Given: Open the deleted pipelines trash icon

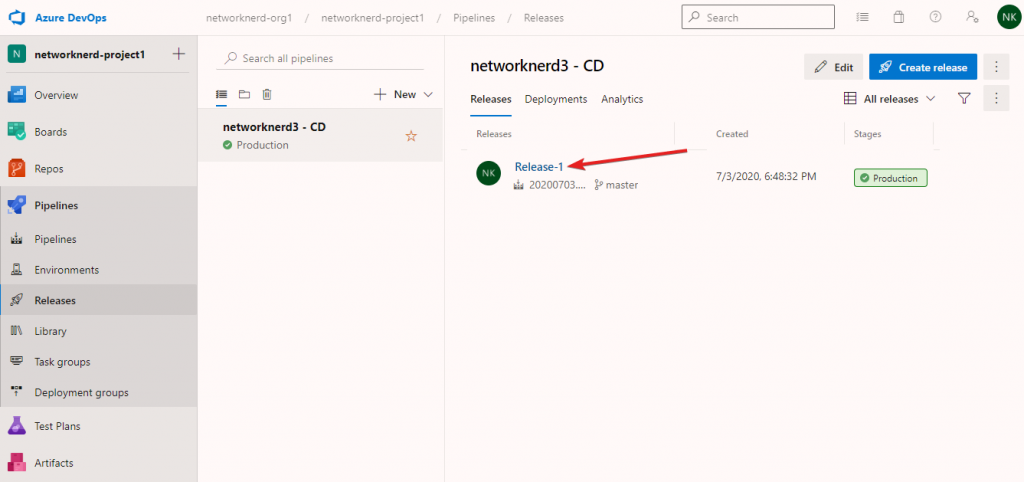Looking at the screenshot, I should (266, 95).
